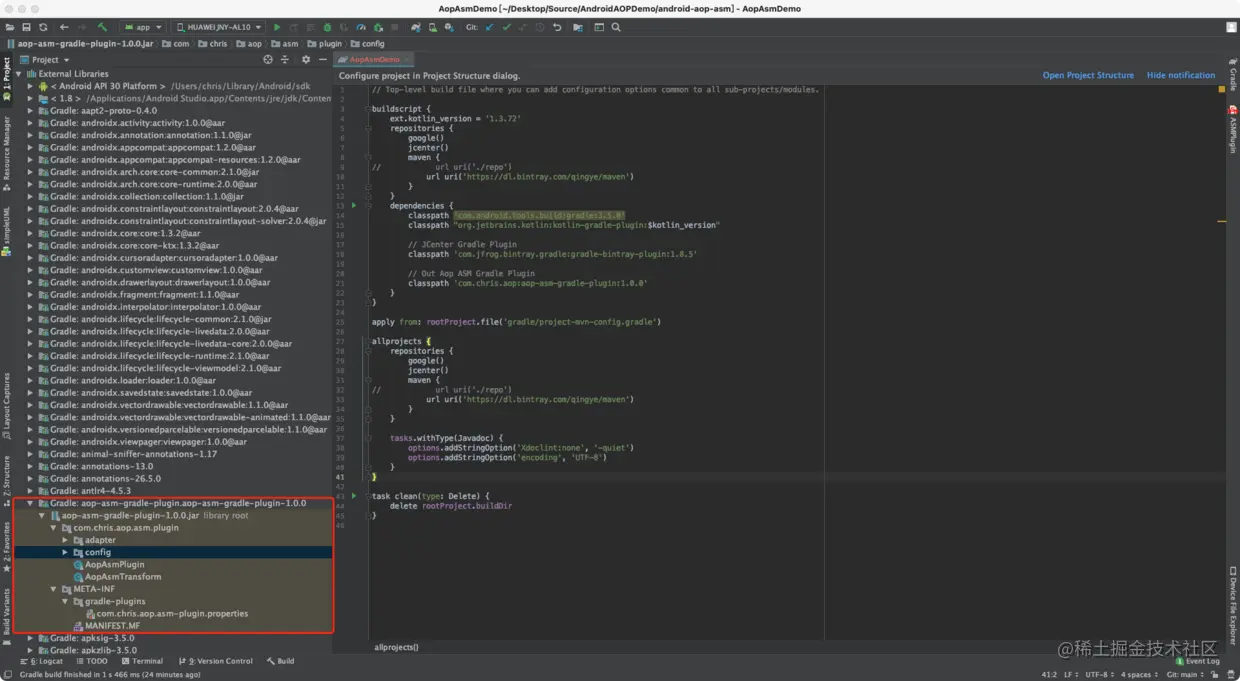
Task: Click run gutter icon beside task clean
Action: (354, 496)
